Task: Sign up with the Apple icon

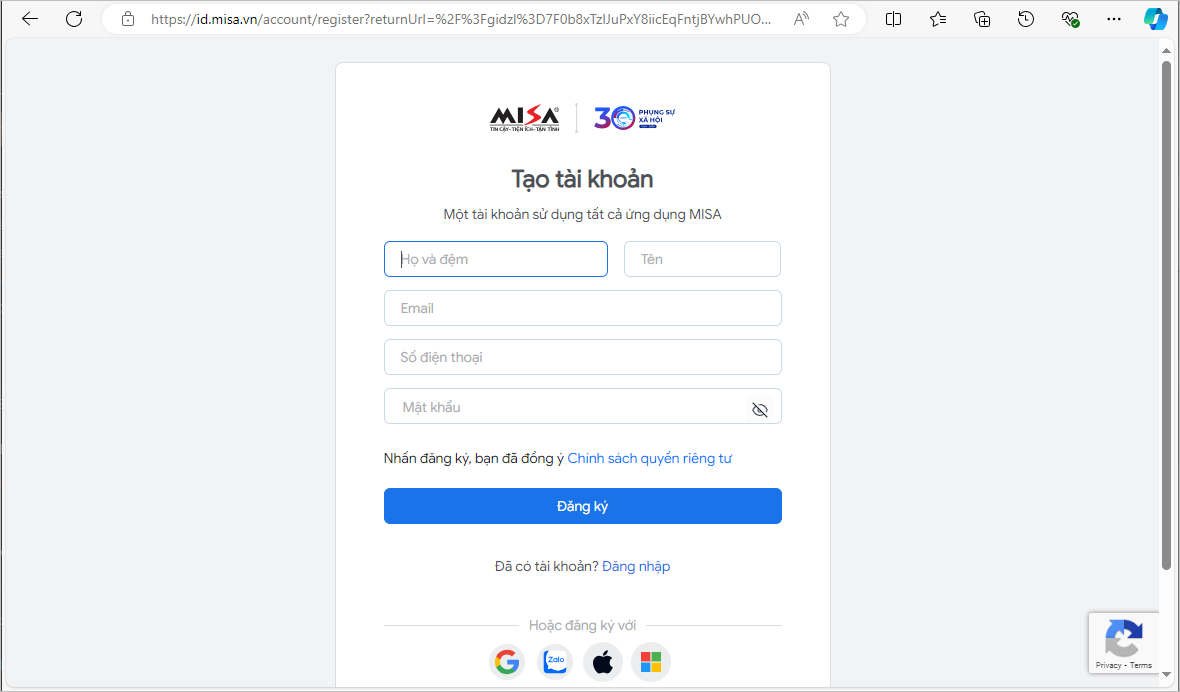Action: [603, 662]
